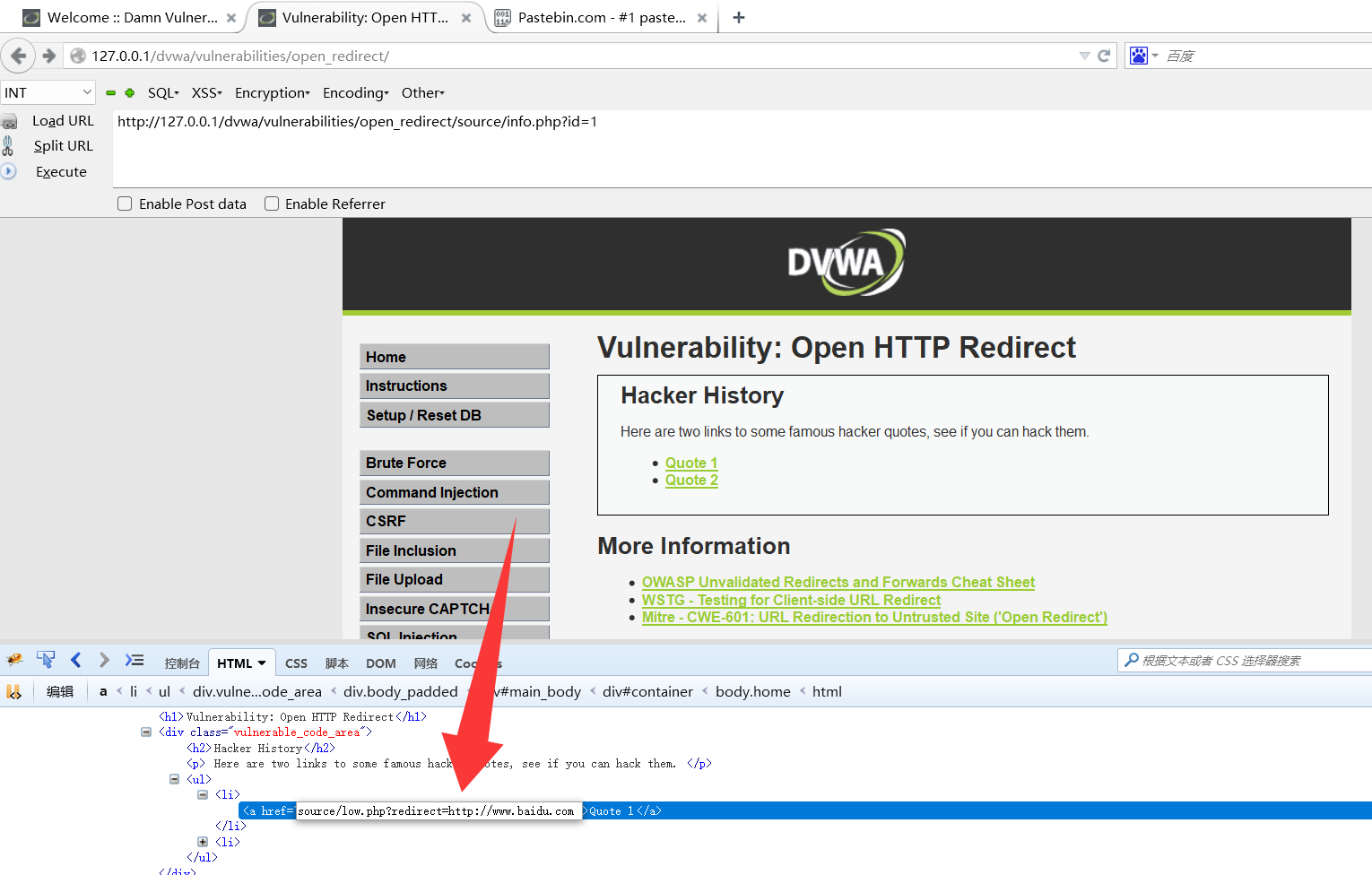Go forward with the browser forward arrow
Screen dimensions: 1372x875
coord(49,56)
